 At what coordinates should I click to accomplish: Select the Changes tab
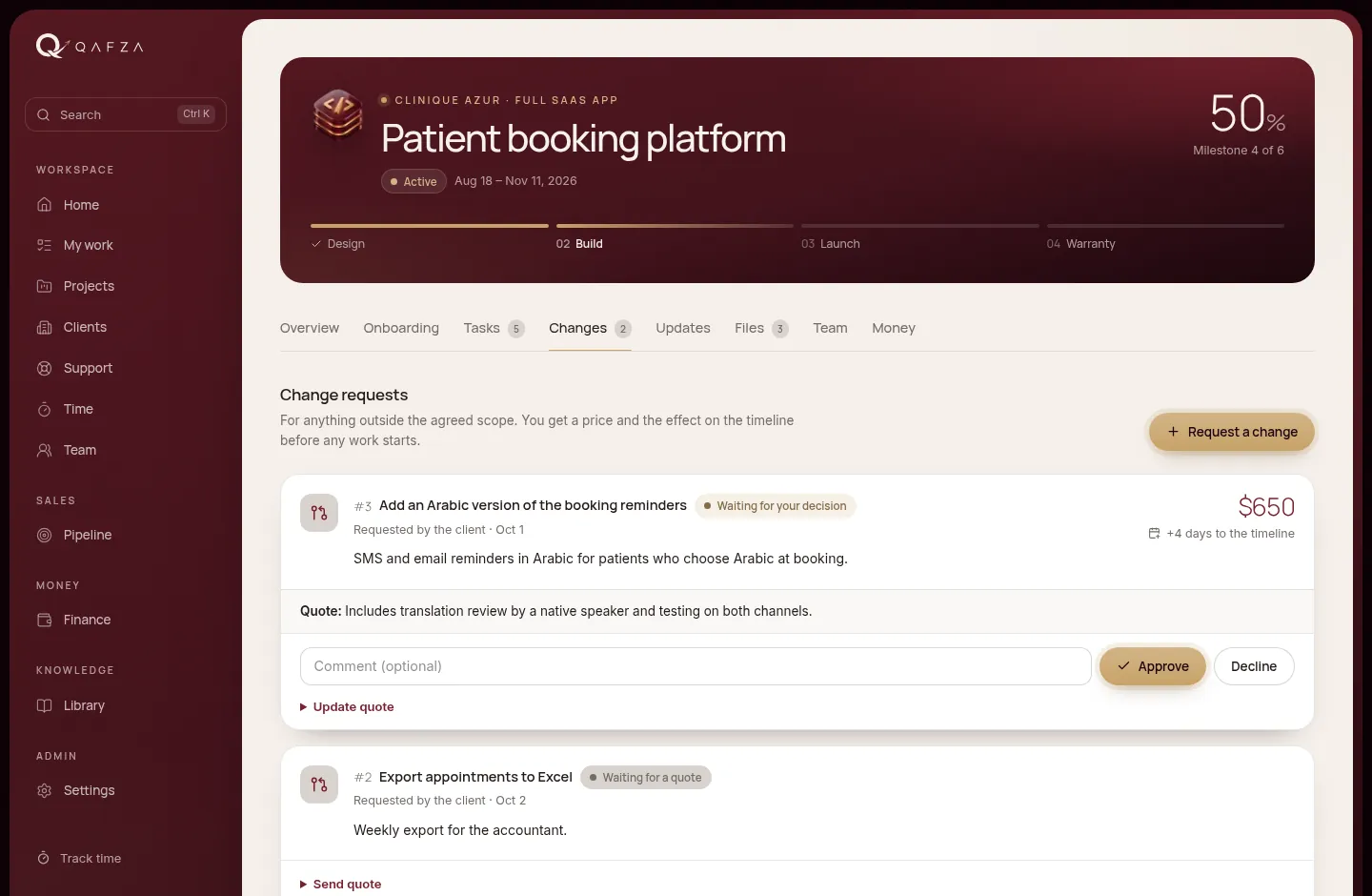(x=590, y=328)
